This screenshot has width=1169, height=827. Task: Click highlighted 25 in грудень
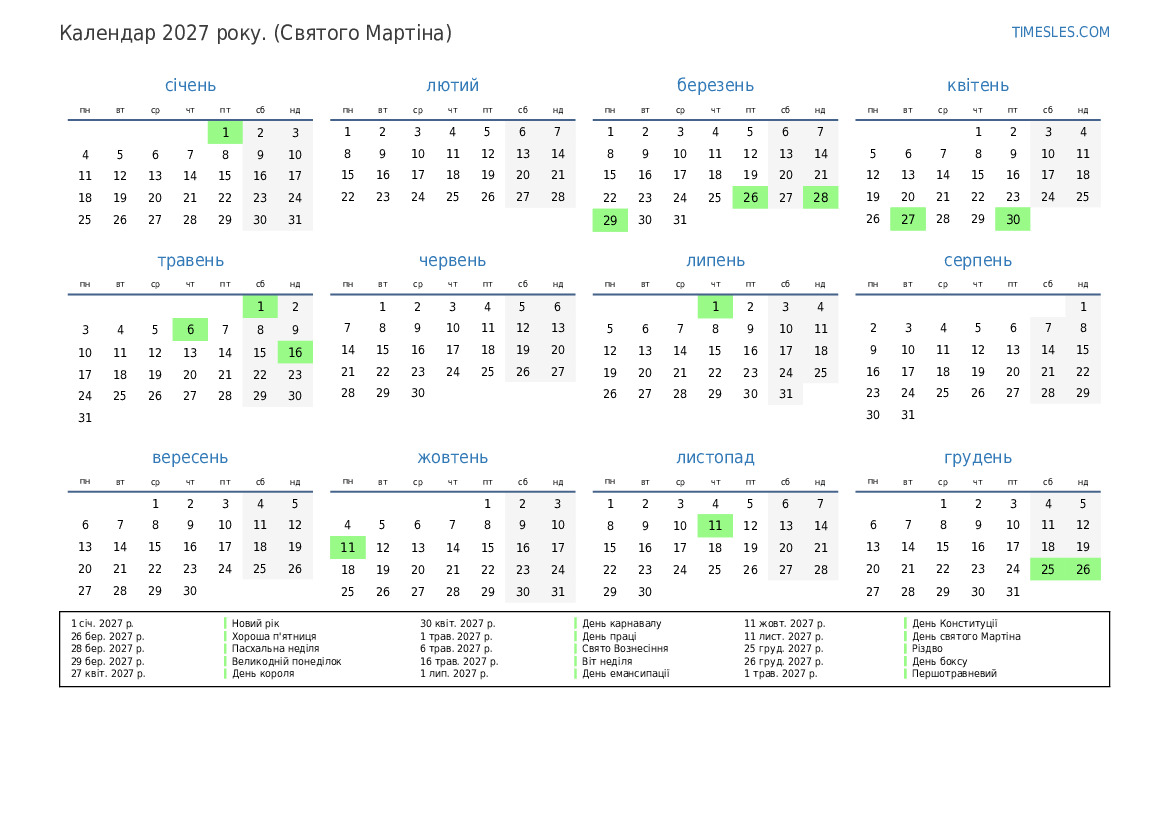(x=1047, y=570)
